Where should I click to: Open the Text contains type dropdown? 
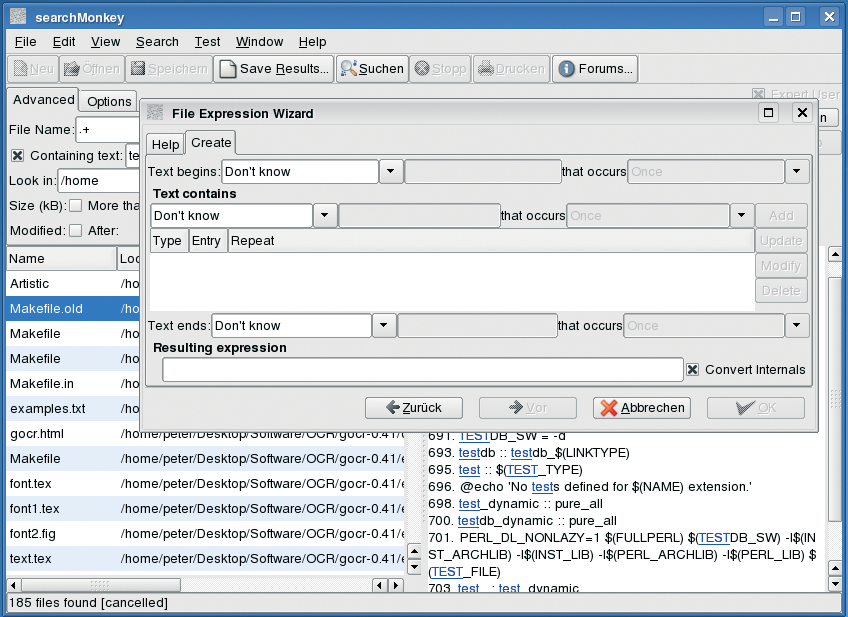click(x=324, y=215)
